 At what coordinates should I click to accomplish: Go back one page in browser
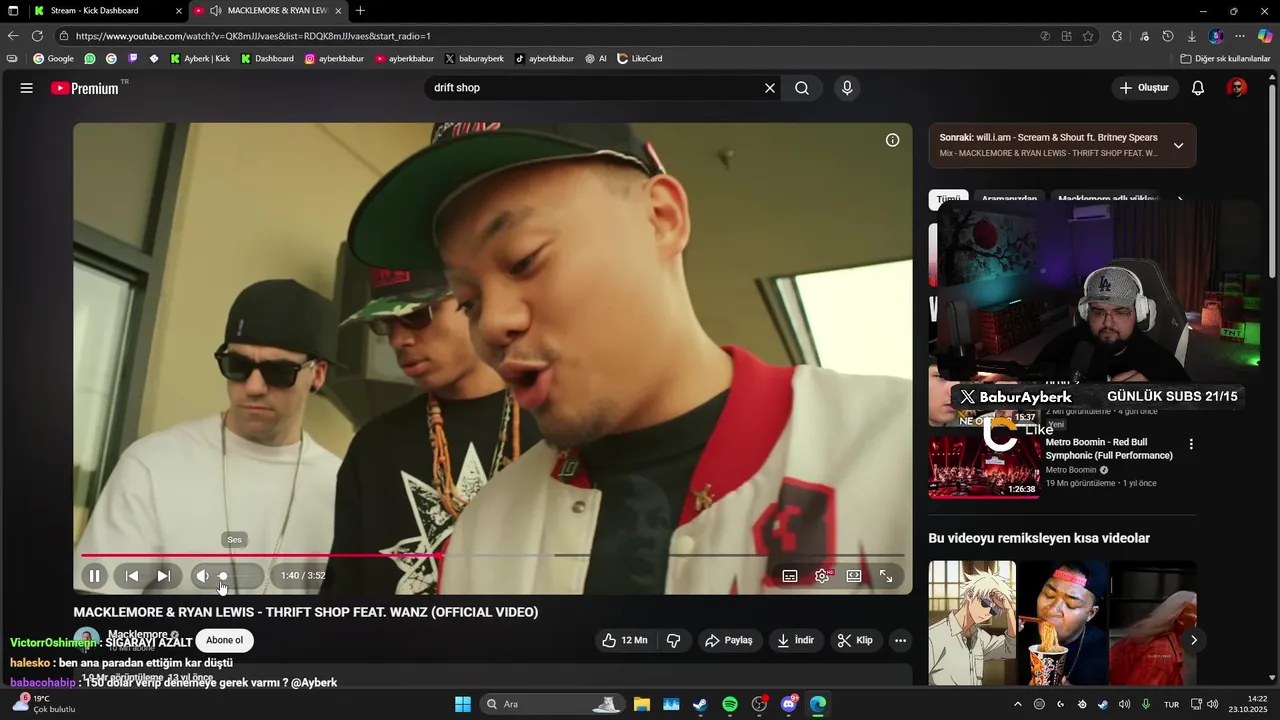13,36
